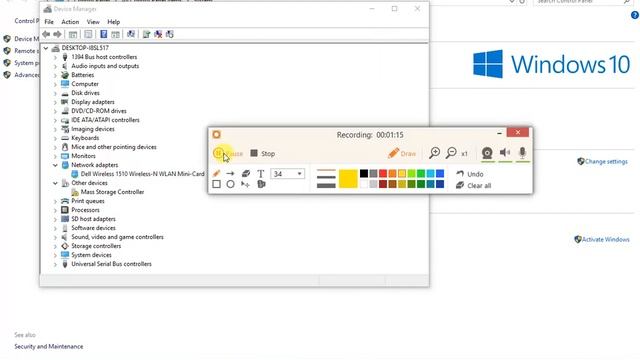Expand the Processors node

click(55, 210)
